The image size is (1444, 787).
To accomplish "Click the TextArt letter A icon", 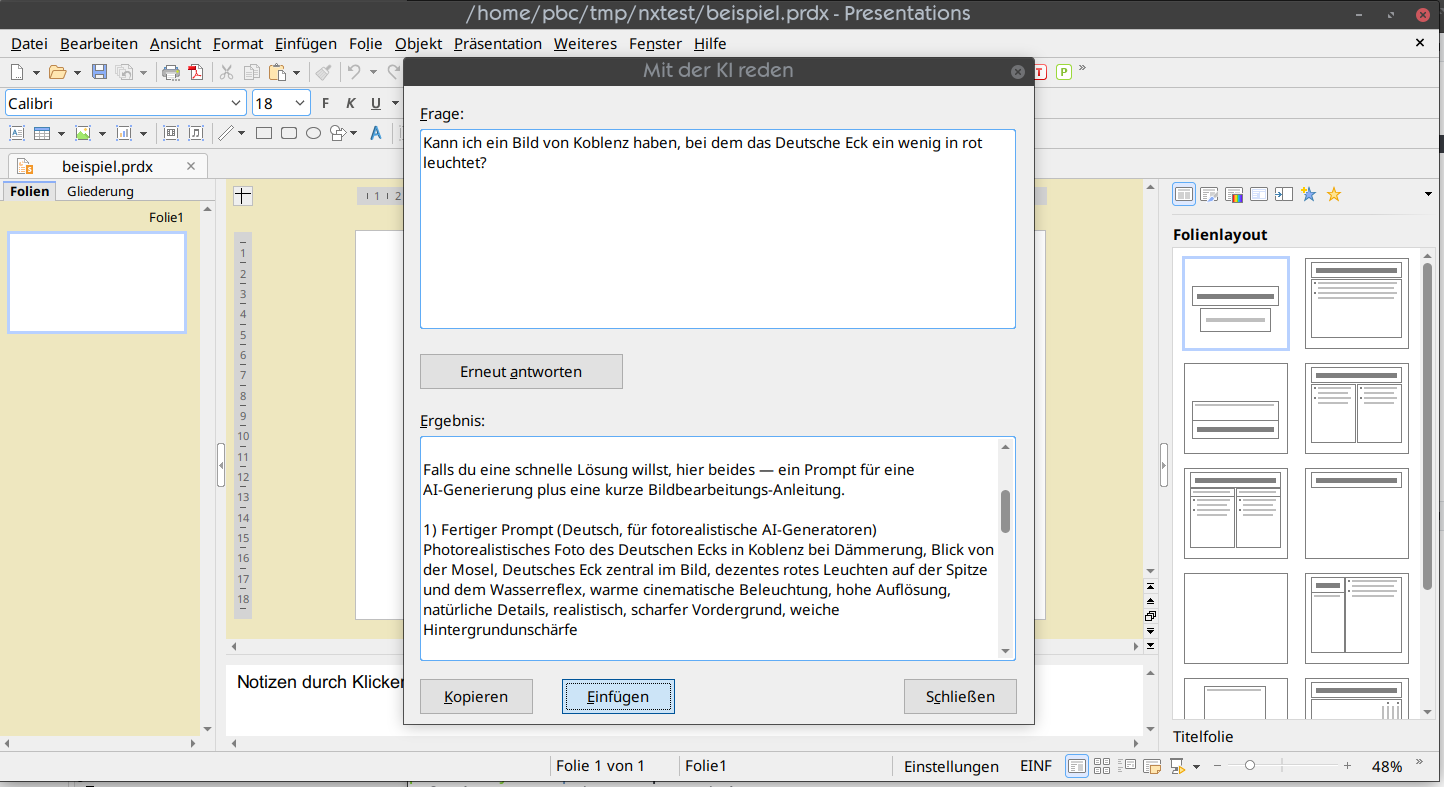I will coord(376,133).
